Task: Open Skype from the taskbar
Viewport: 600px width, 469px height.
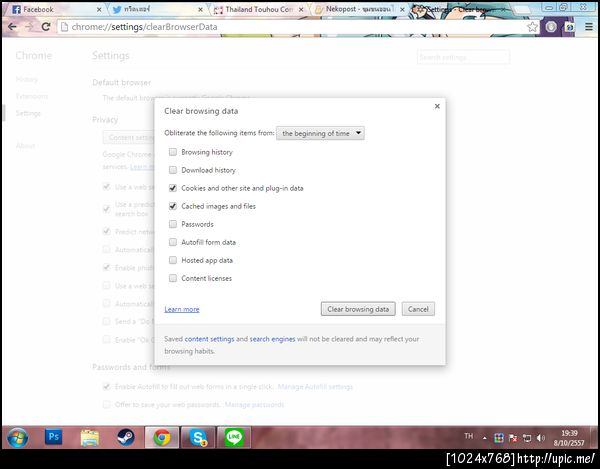Action: (x=198, y=437)
